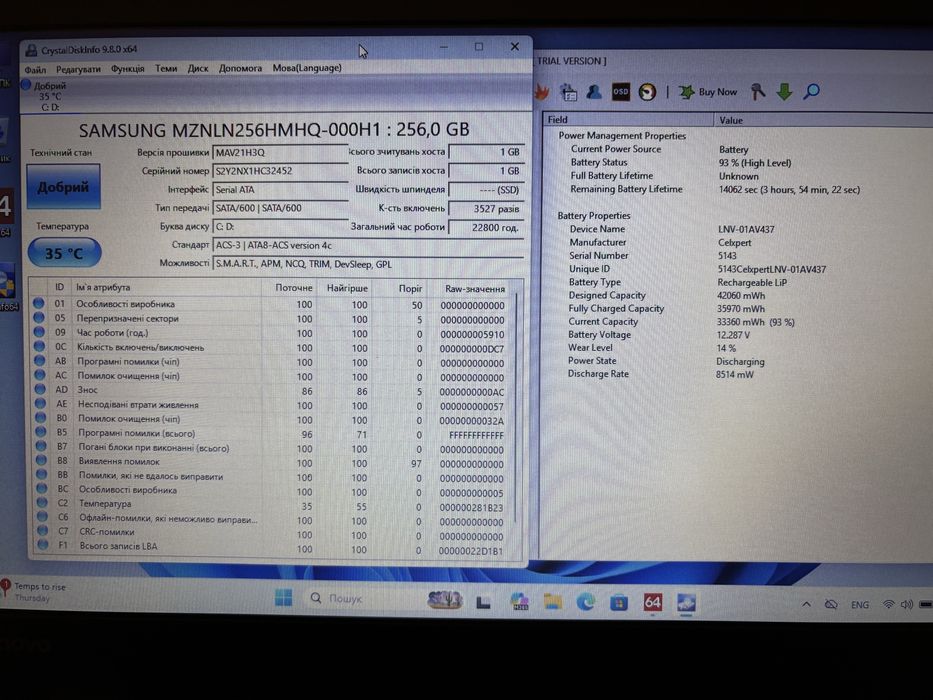Screen dimensions: 933x700
Task: Select the AE Несподівані втрати живлення row
Action: coord(271,405)
